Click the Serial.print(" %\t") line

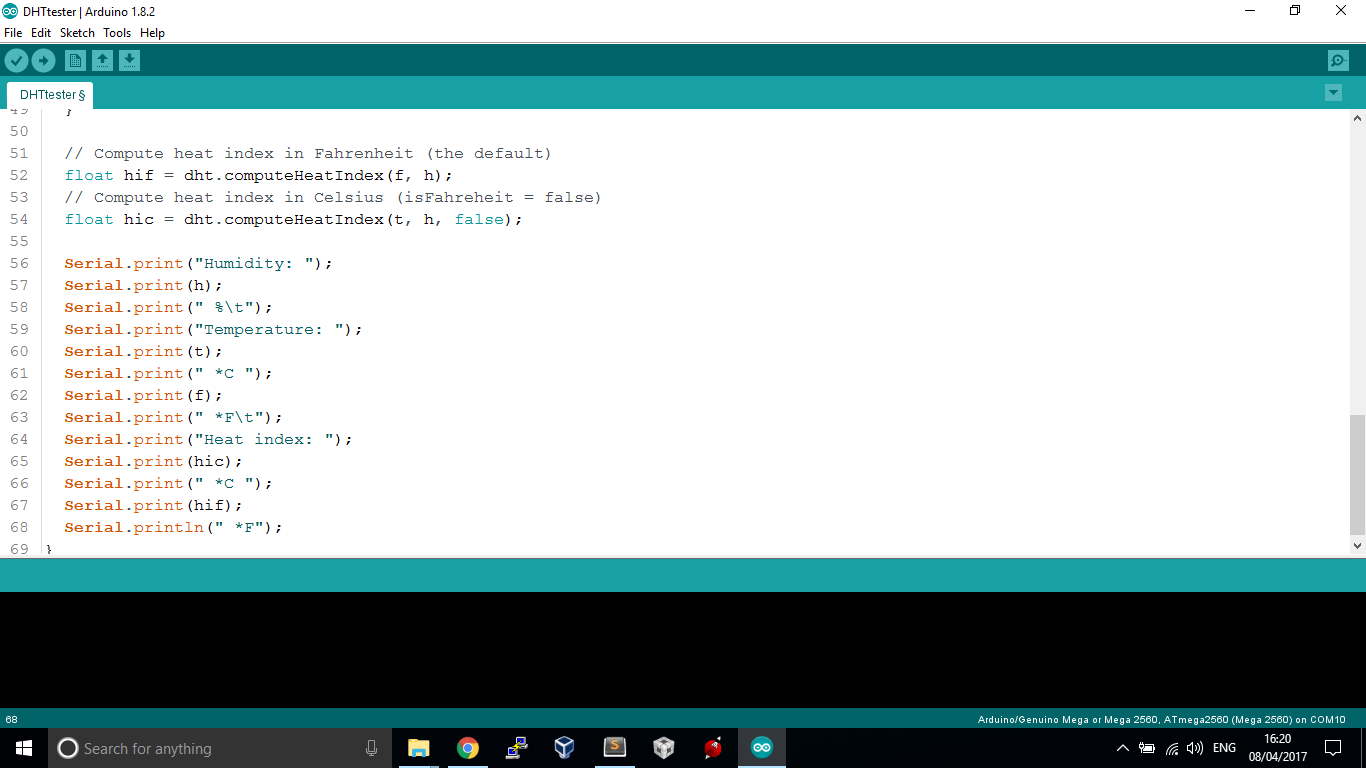168,307
